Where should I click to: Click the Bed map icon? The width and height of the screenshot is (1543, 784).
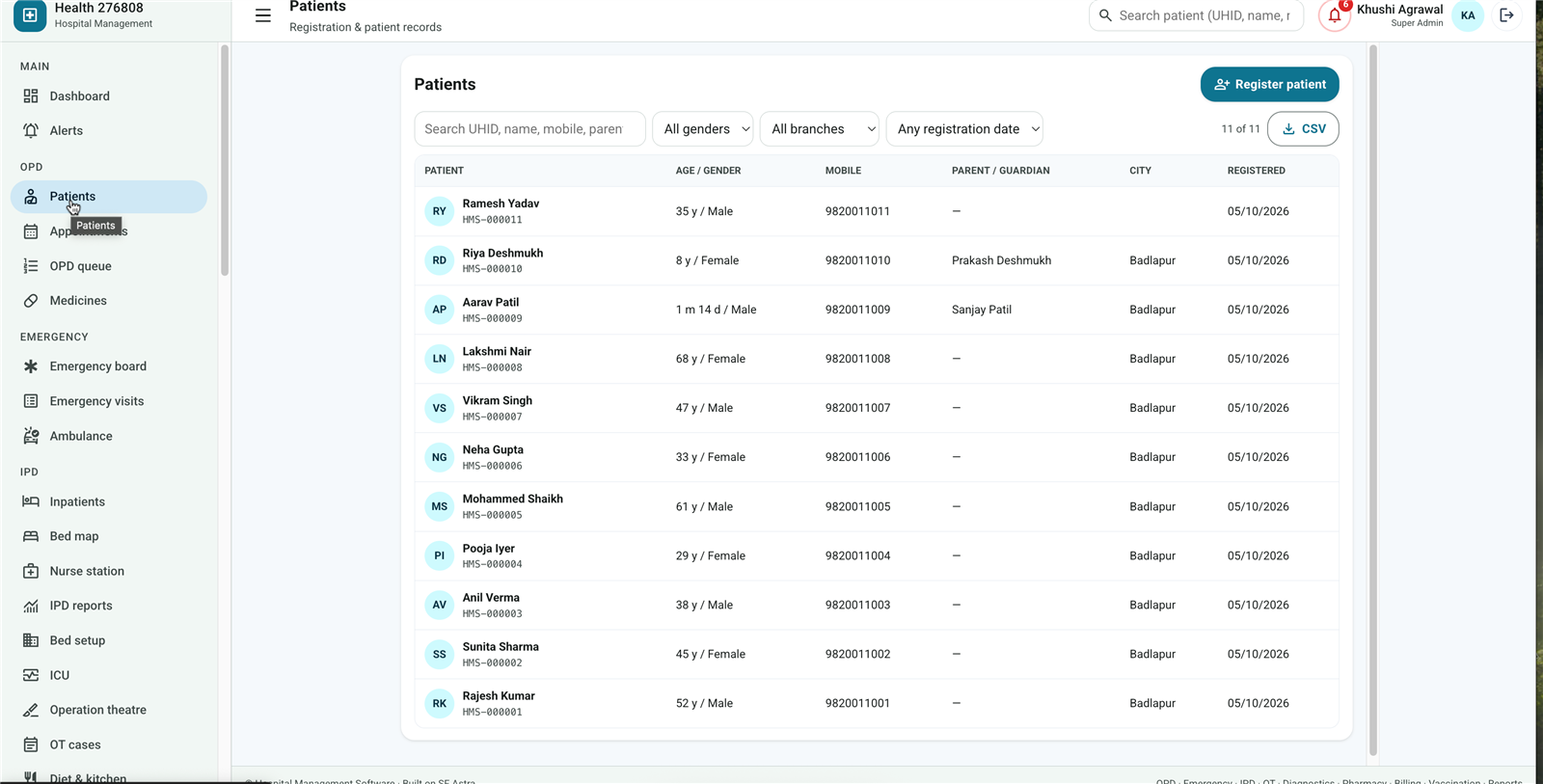pos(31,536)
